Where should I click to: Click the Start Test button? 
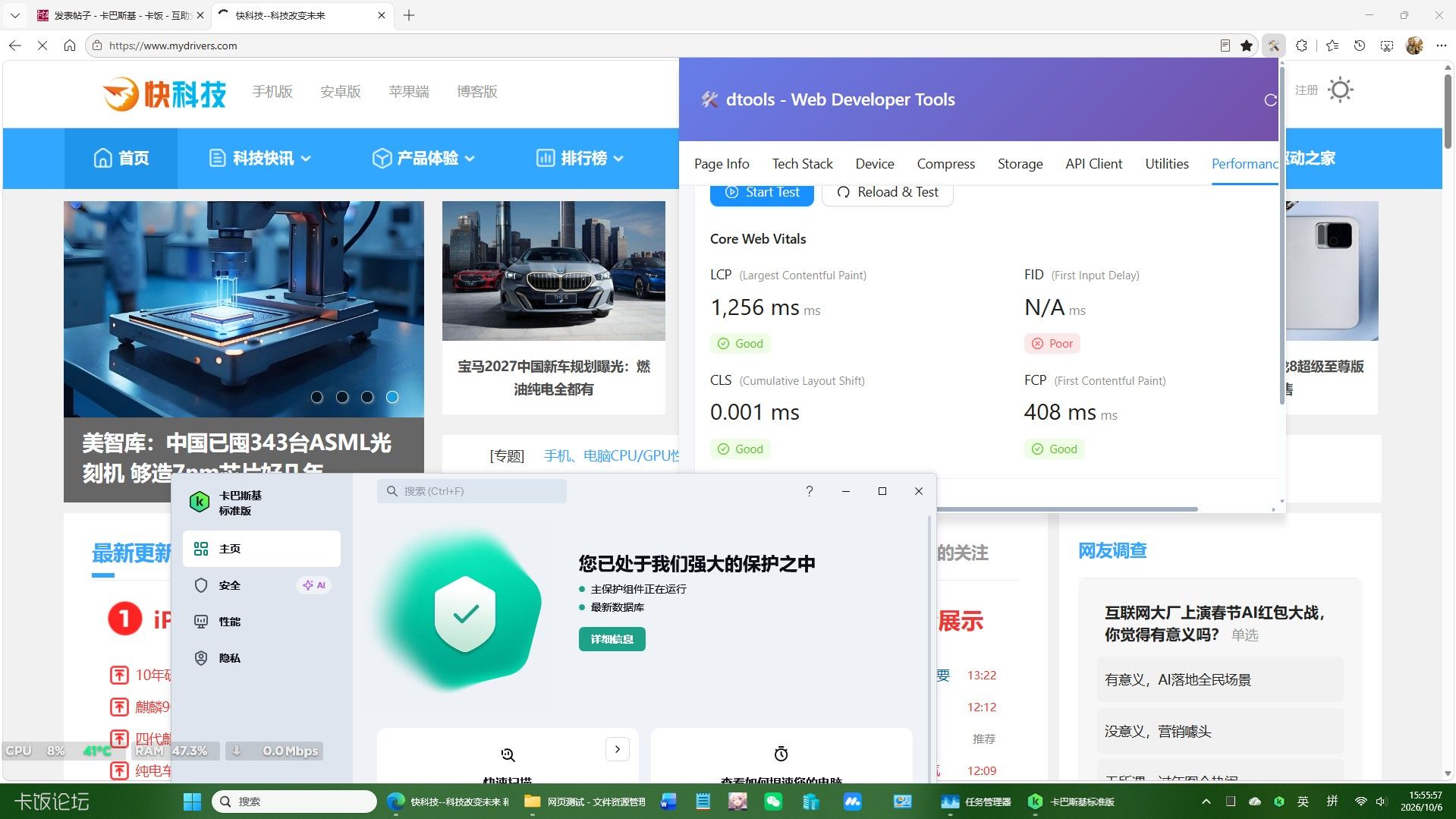click(762, 193)
